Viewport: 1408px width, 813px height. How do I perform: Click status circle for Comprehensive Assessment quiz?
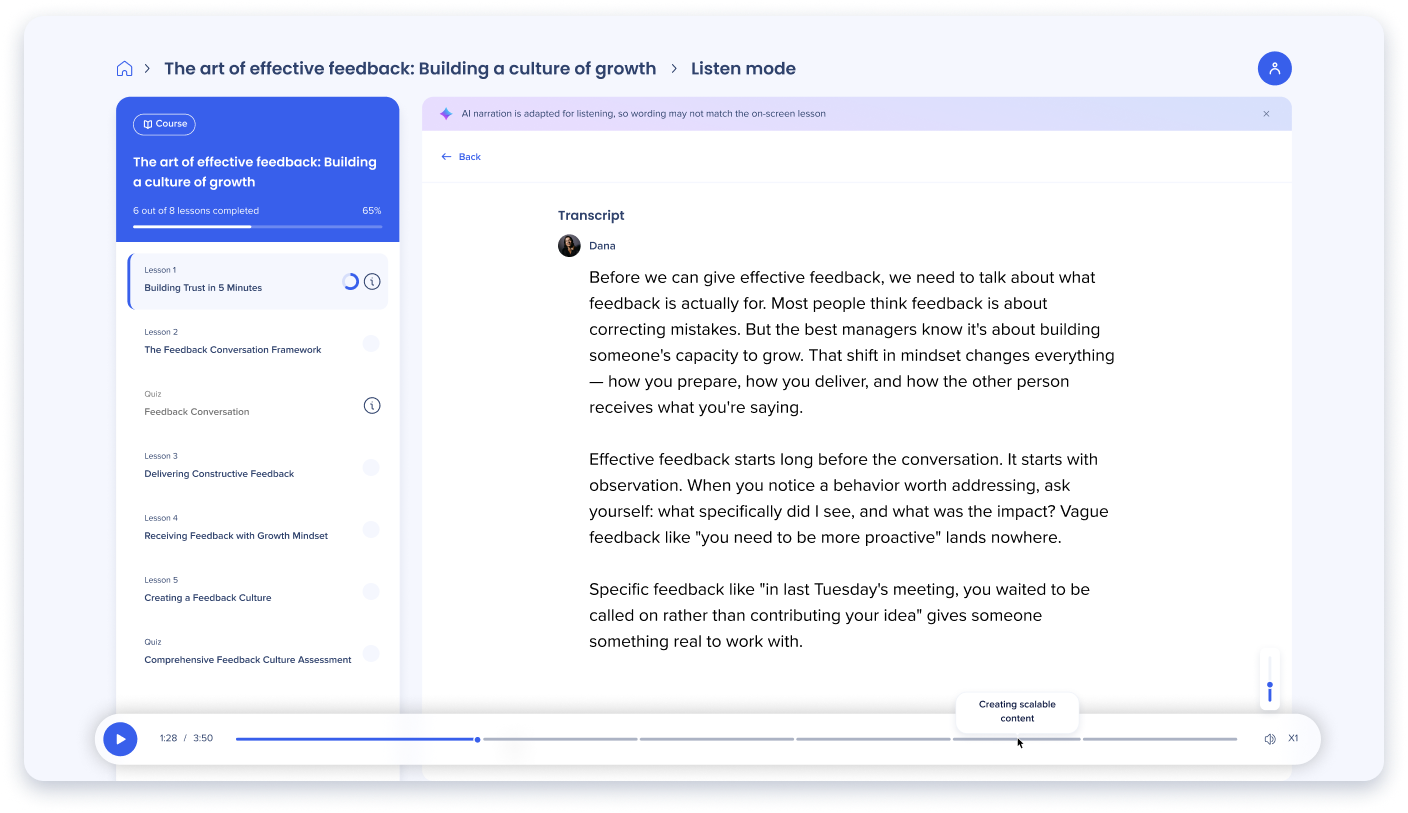click(371, 654)
